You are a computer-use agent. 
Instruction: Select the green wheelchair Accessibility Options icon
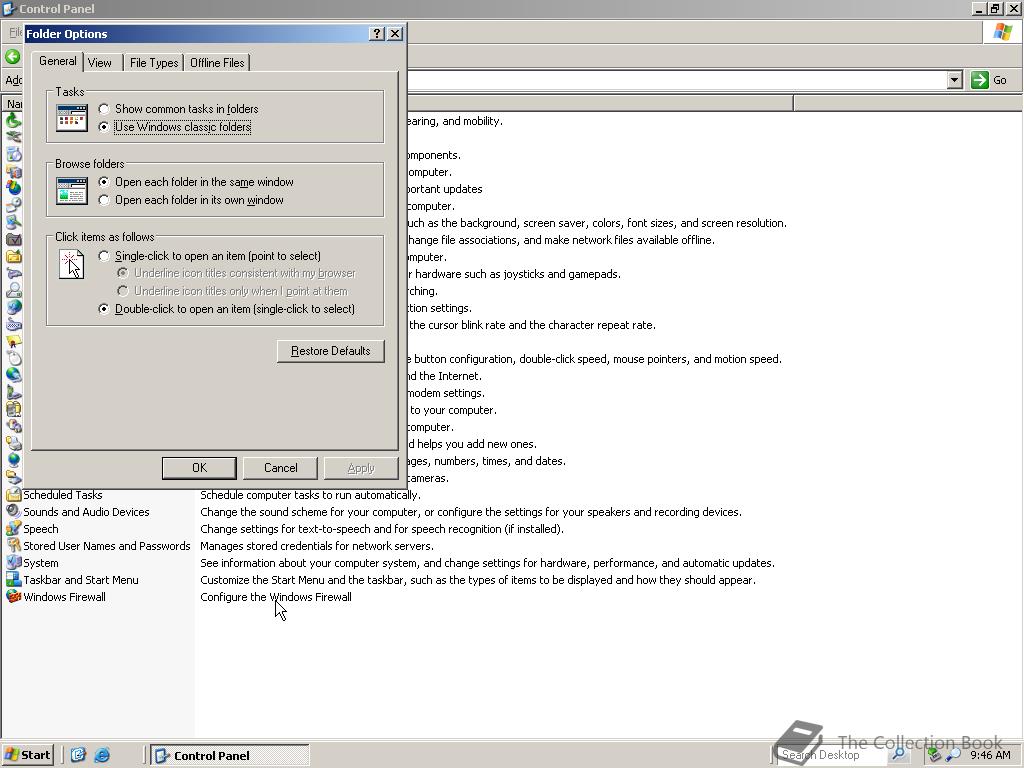(13, 121)
